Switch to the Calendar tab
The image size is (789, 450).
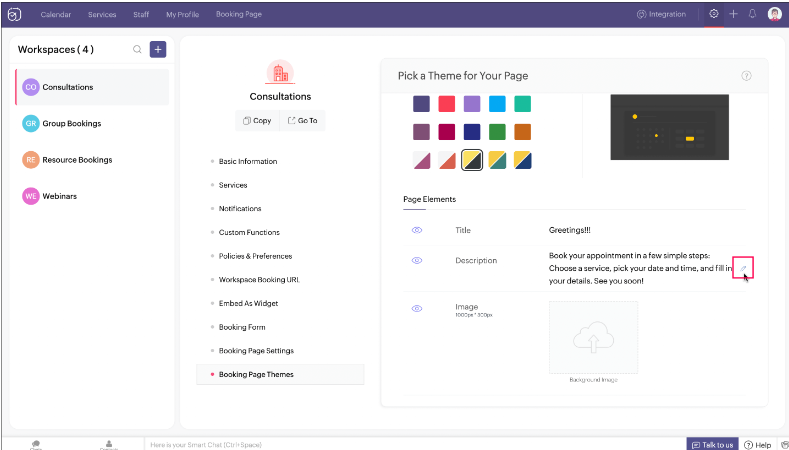[x=56, y=15]
